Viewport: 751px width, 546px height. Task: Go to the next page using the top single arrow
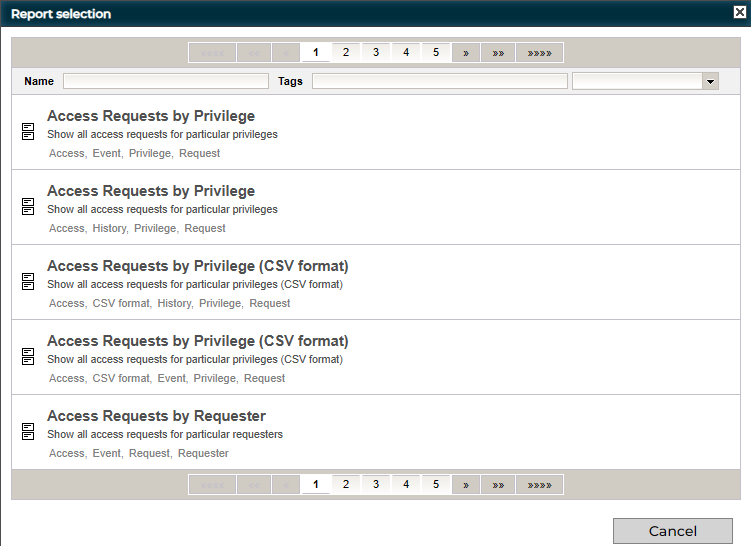[466, 53]
